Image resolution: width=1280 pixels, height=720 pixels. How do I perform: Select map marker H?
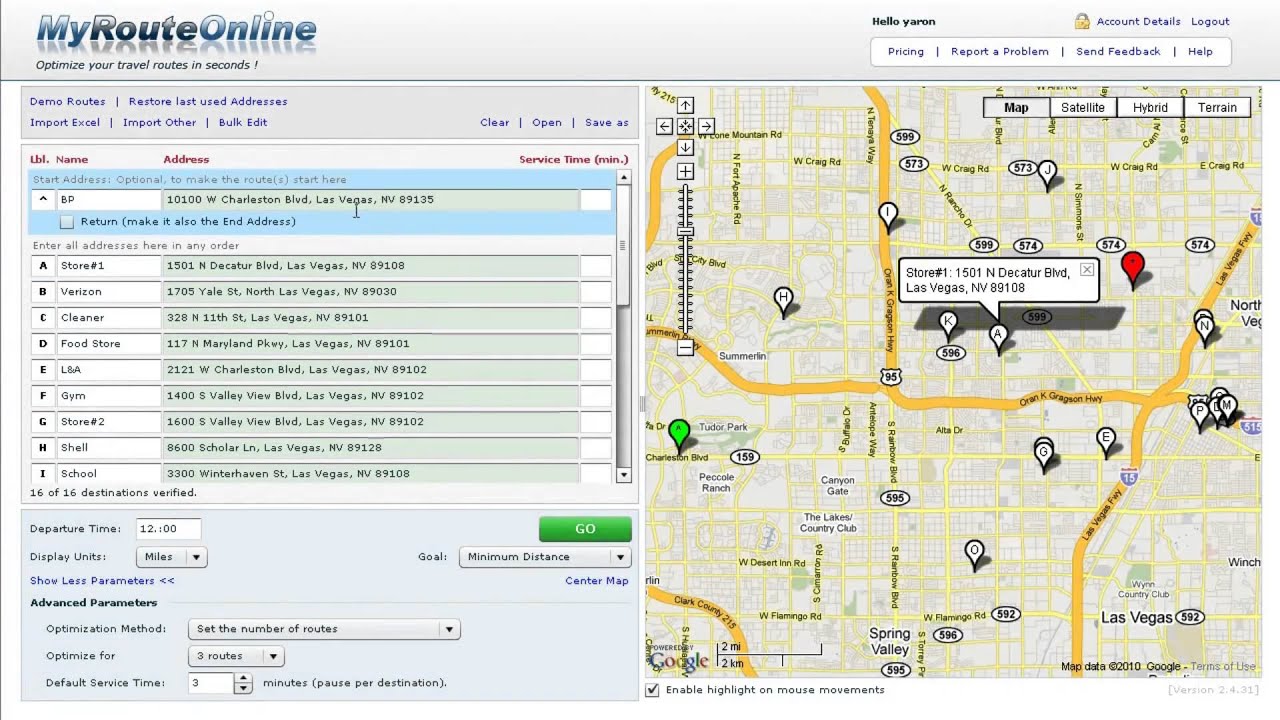[784, 300]
